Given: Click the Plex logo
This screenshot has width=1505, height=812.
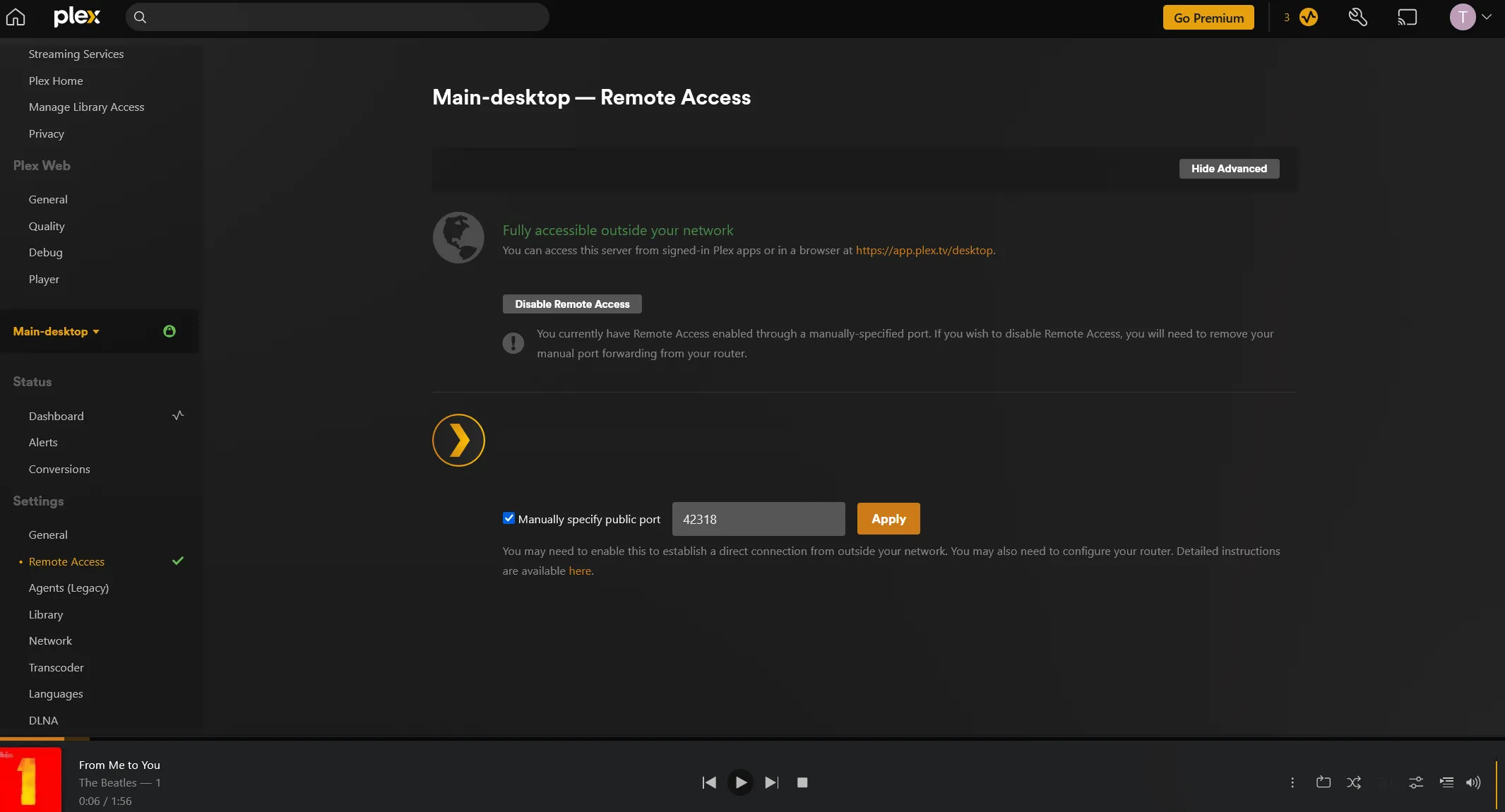Looking at the screenshot, I should pos(77,17).
